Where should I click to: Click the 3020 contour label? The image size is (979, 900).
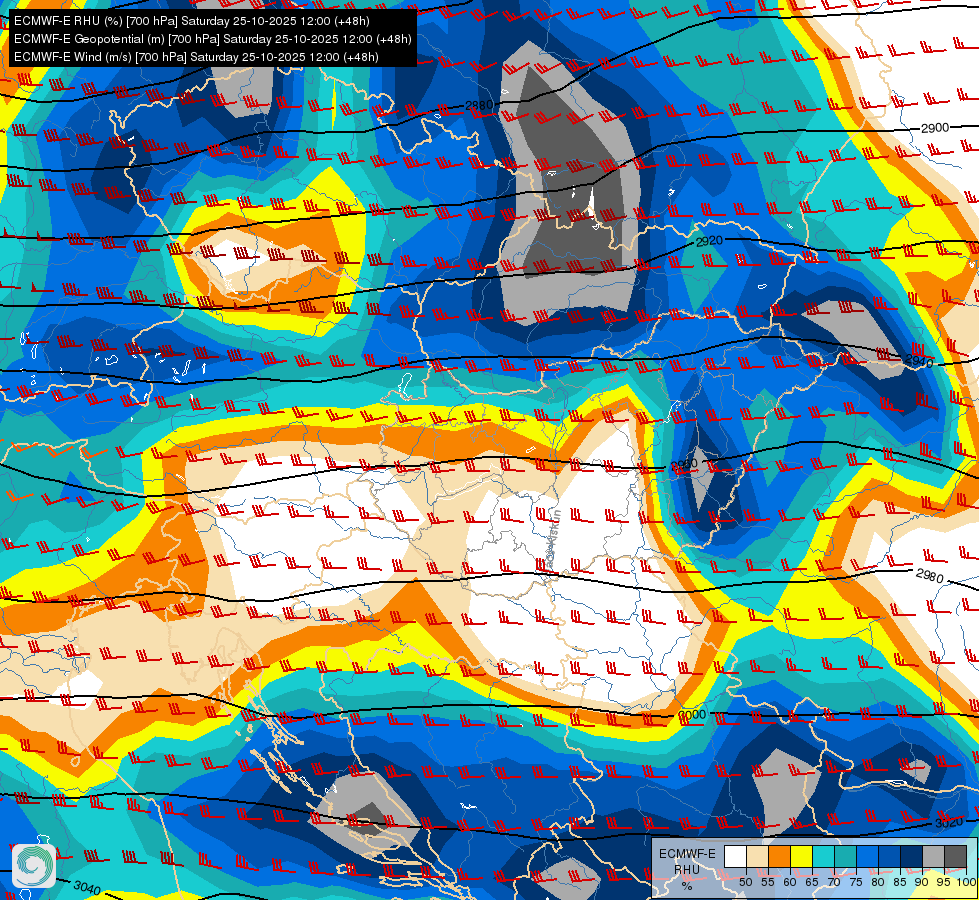click(x=949, y=823)
